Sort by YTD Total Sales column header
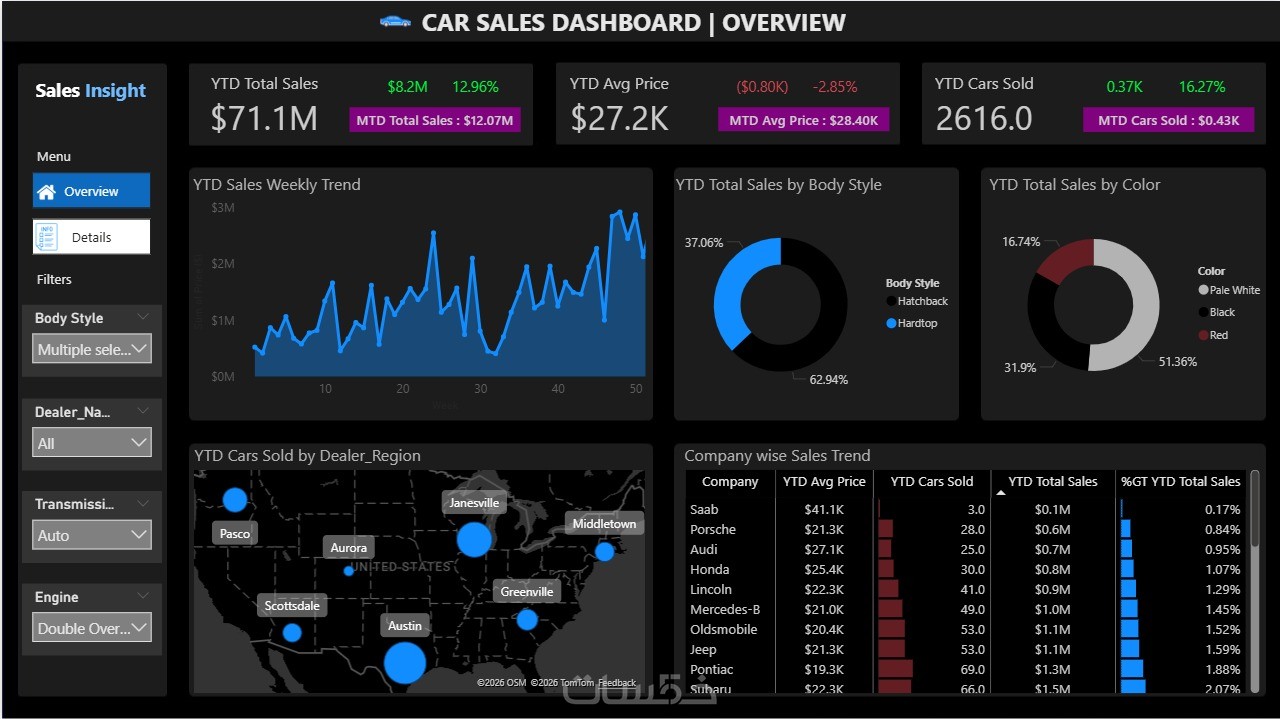Image resolution: width=1280 pixels, height=719 pixels. click(x=1052, y=481)
